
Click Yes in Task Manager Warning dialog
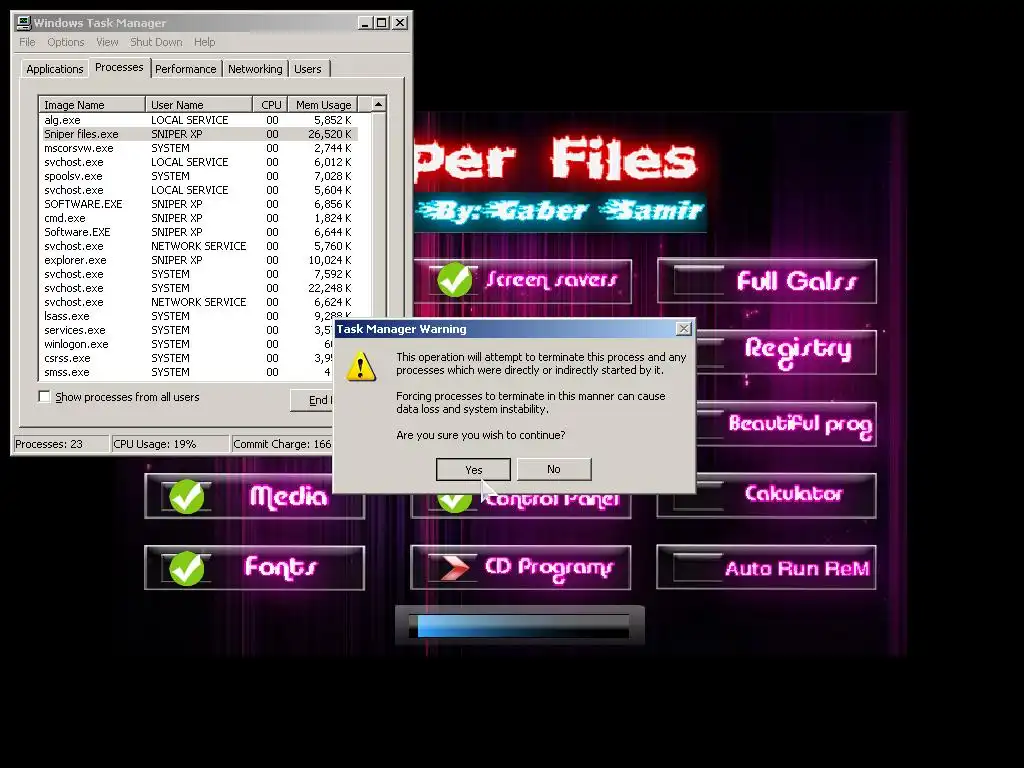click(473, 470)
